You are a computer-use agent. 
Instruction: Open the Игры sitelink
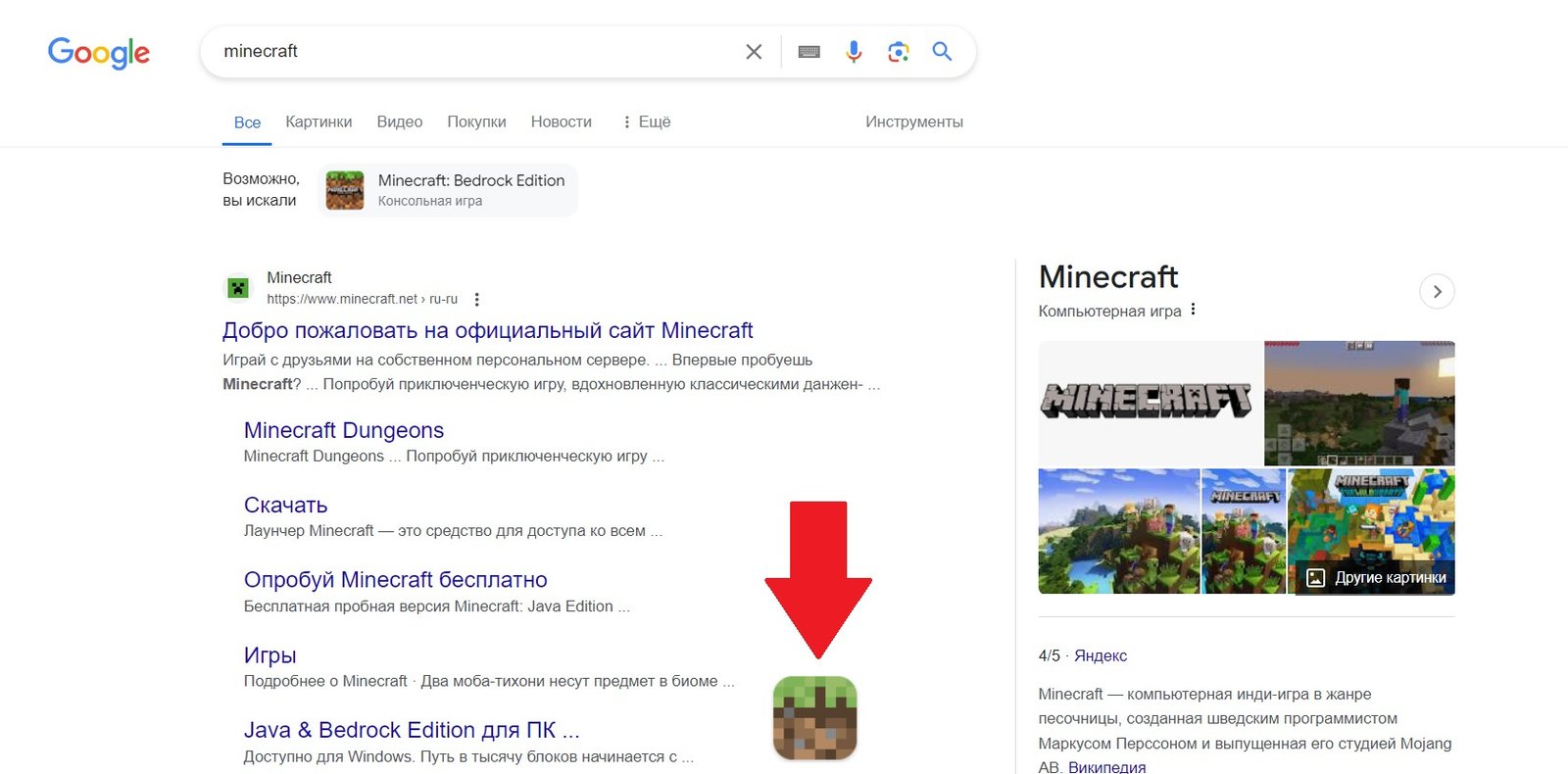point(269,654)
